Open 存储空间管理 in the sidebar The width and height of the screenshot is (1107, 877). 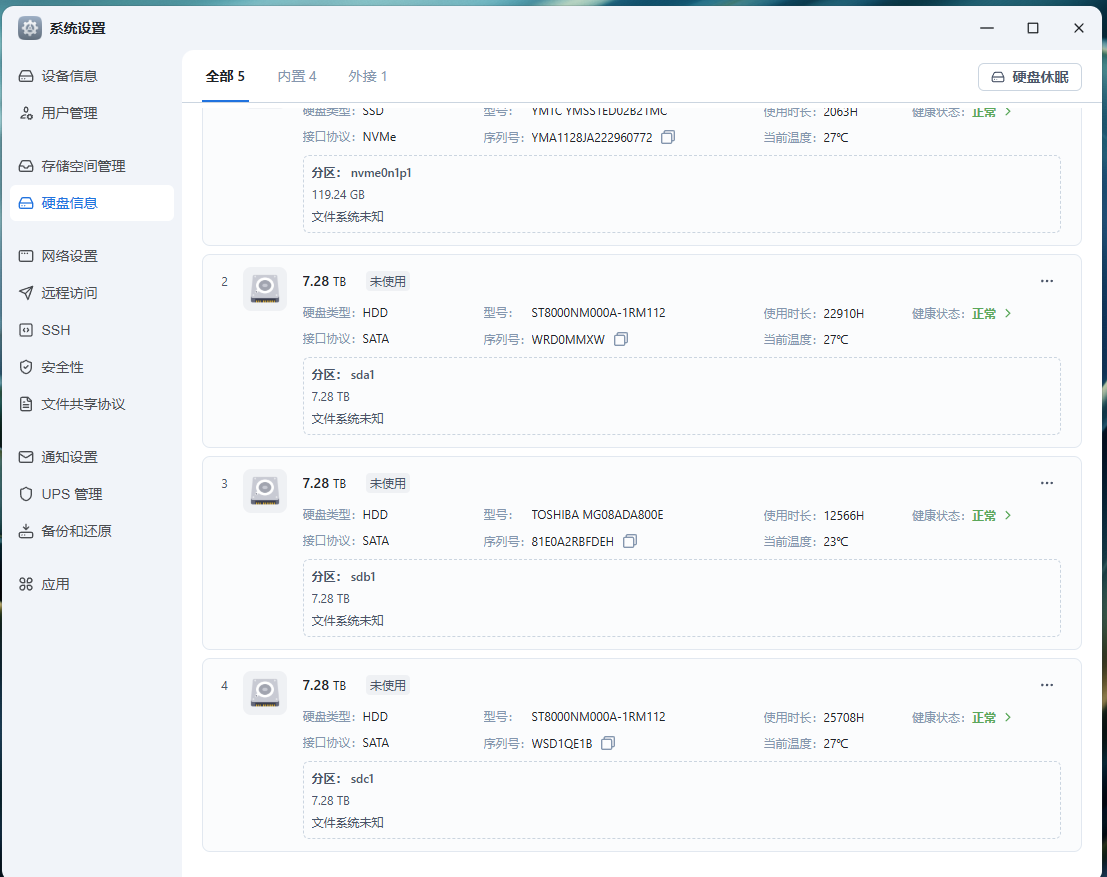point(83,166)
